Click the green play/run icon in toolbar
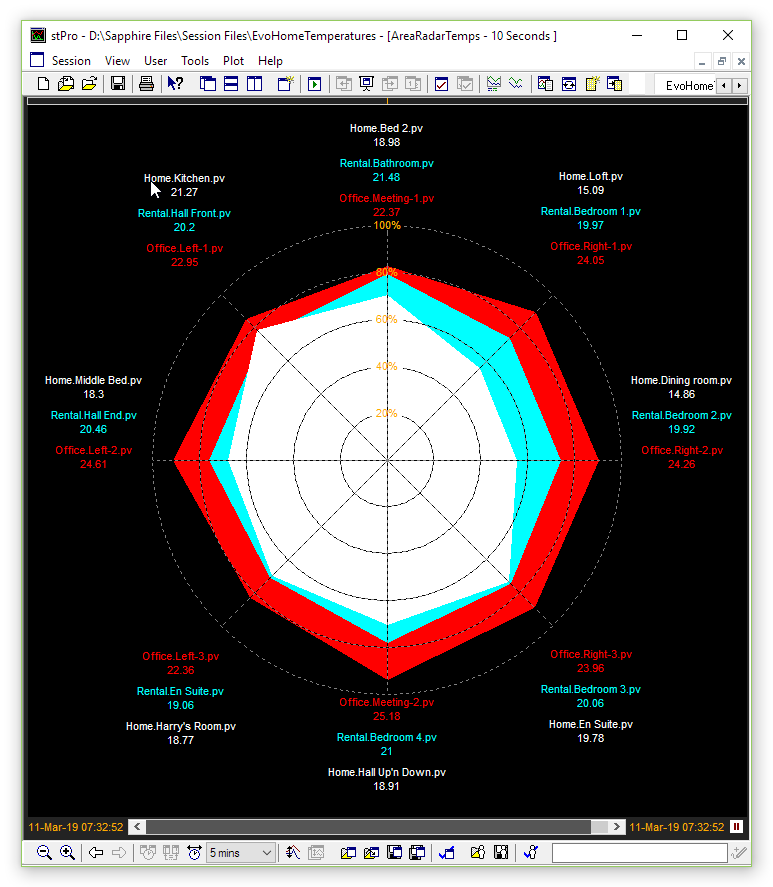This screenshot has height=887, width=773. point(314,84)
